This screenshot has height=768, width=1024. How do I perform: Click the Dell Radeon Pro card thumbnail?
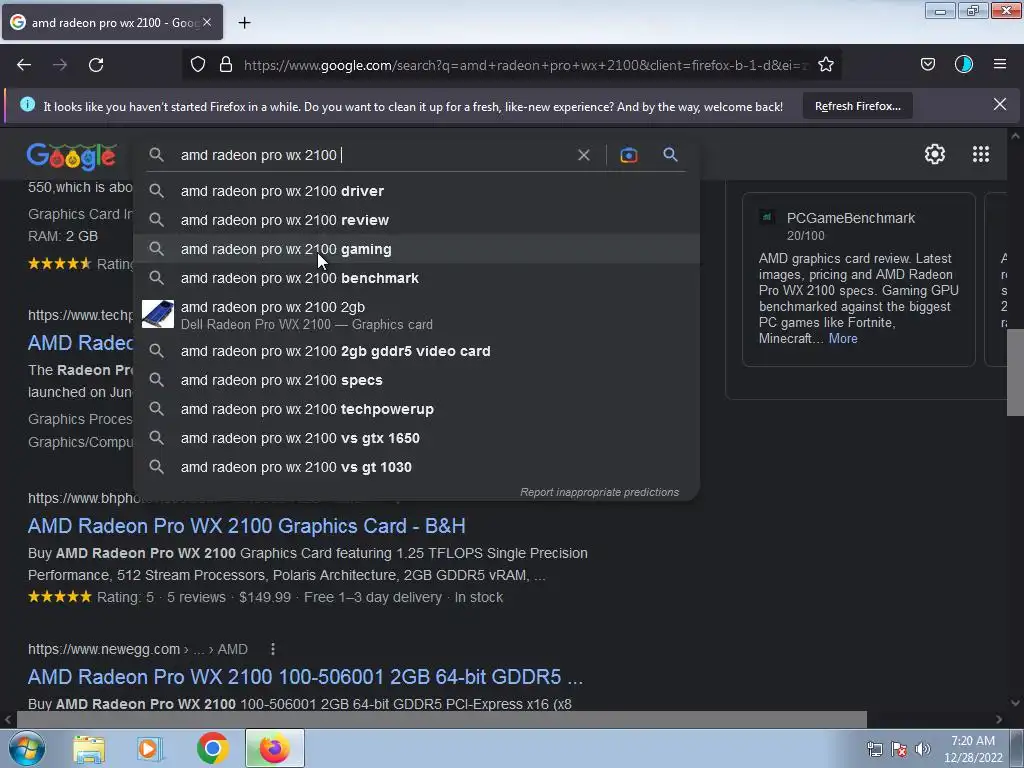158,314
